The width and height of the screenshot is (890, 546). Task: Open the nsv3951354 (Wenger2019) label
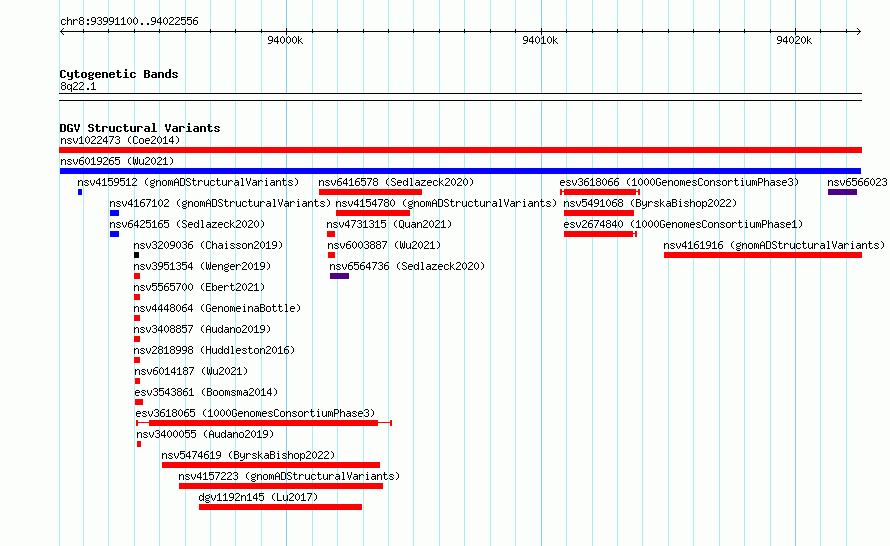202,266
